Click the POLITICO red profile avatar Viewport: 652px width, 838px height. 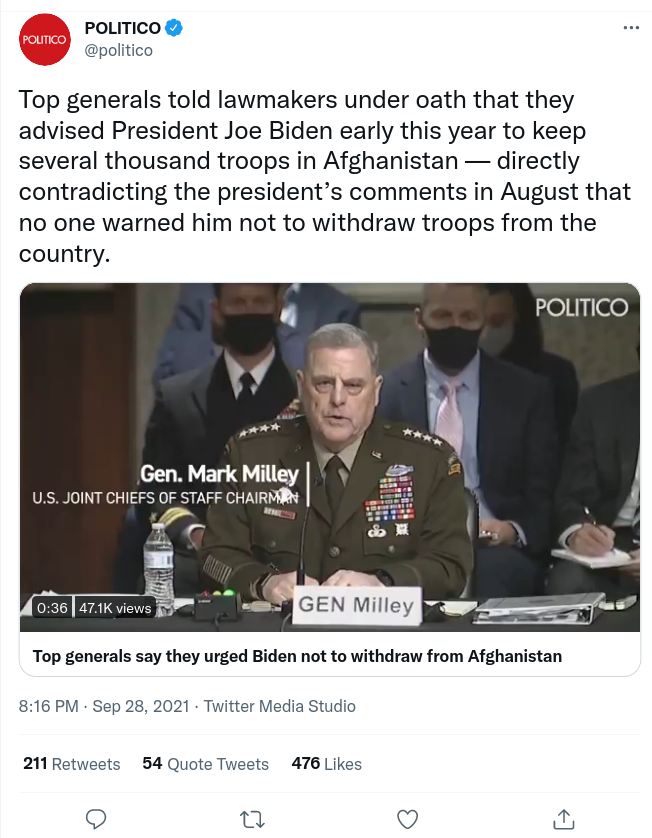pos(44,40)
